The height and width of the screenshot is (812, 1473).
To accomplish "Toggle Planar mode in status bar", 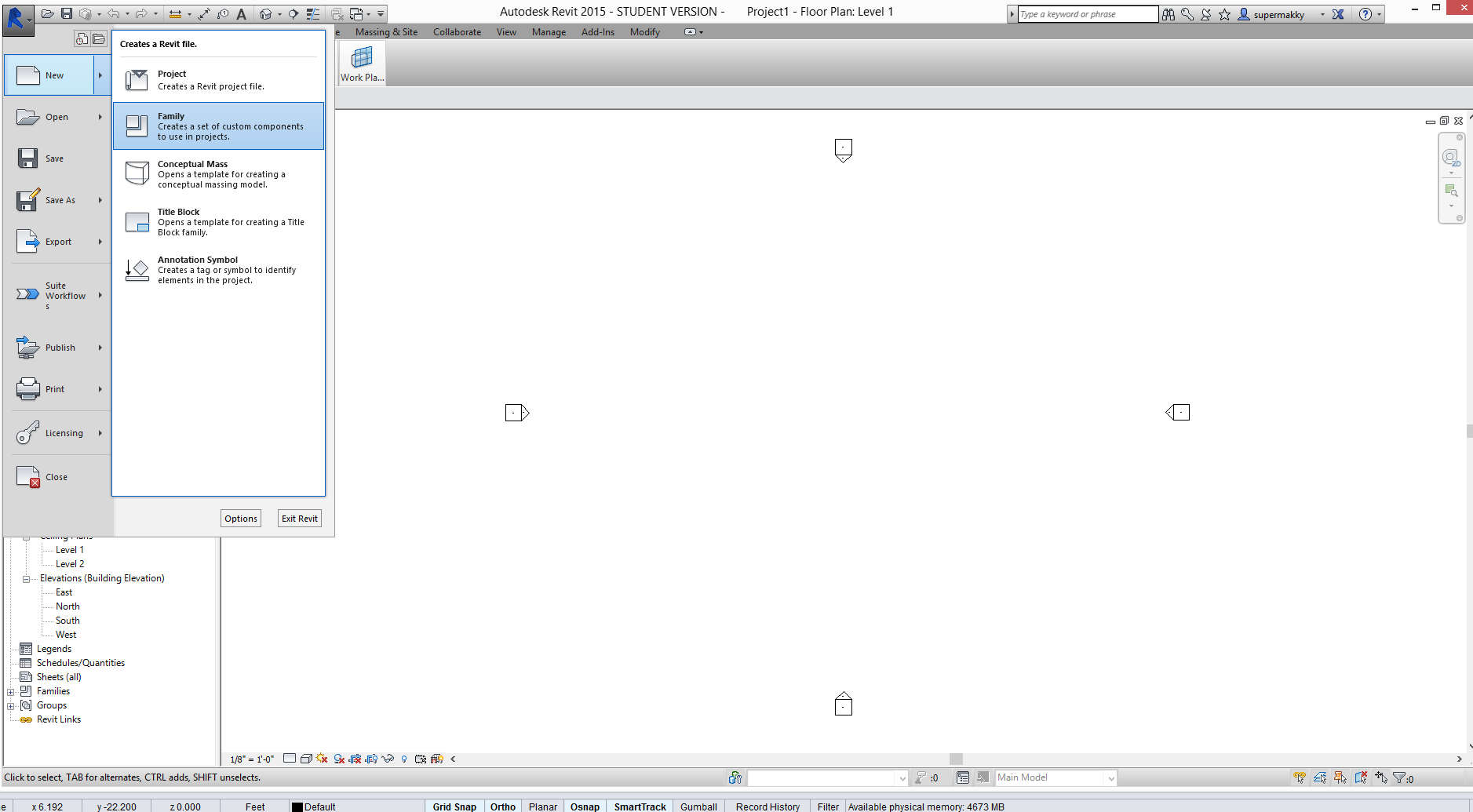I will [x=542, y=807].
